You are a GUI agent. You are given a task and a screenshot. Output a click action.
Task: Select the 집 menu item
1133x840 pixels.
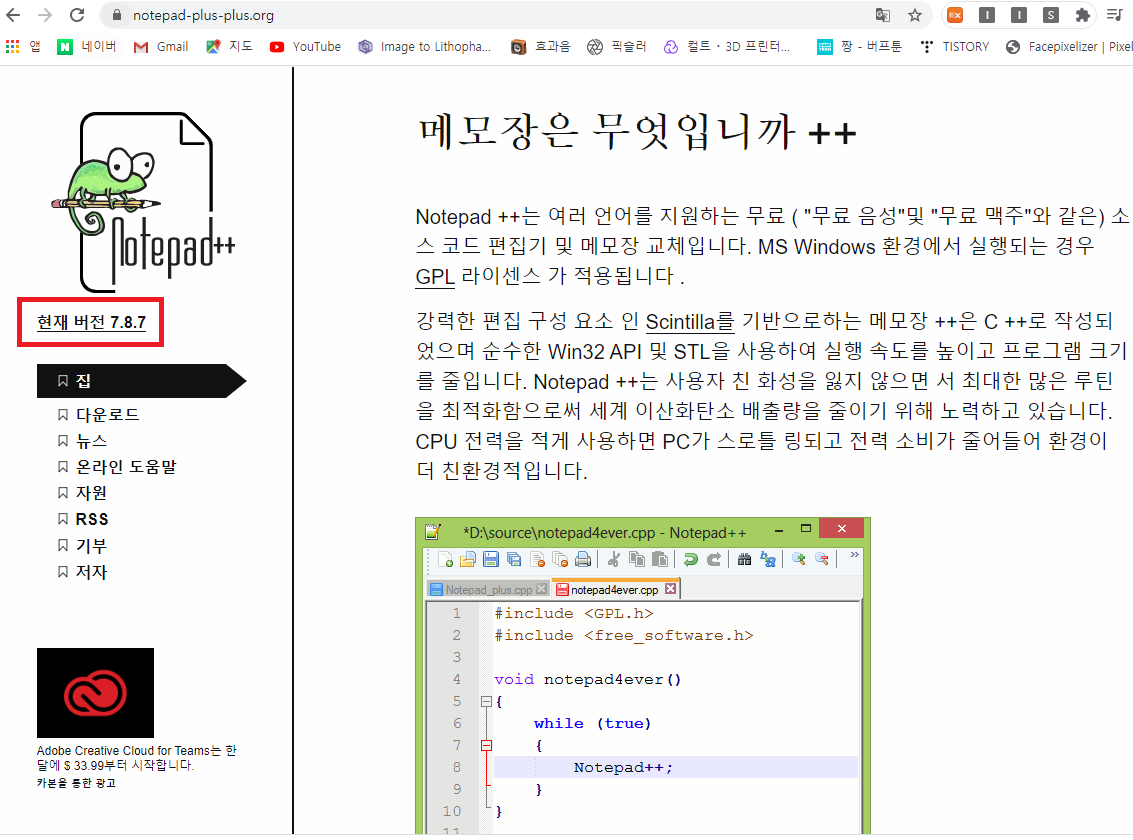141,381
